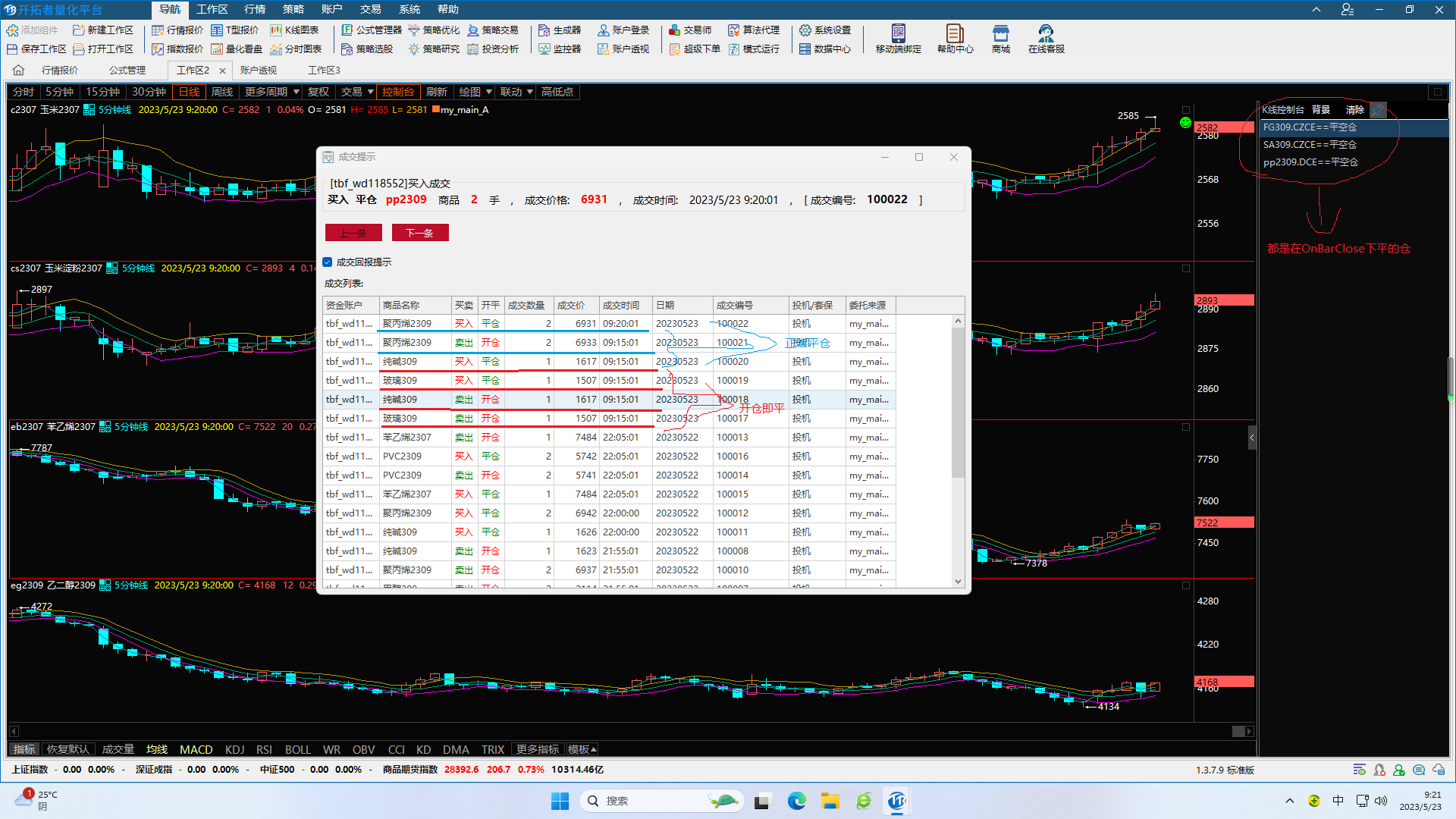Open 指数报价 from the toolbar

[x=177, y=49]
